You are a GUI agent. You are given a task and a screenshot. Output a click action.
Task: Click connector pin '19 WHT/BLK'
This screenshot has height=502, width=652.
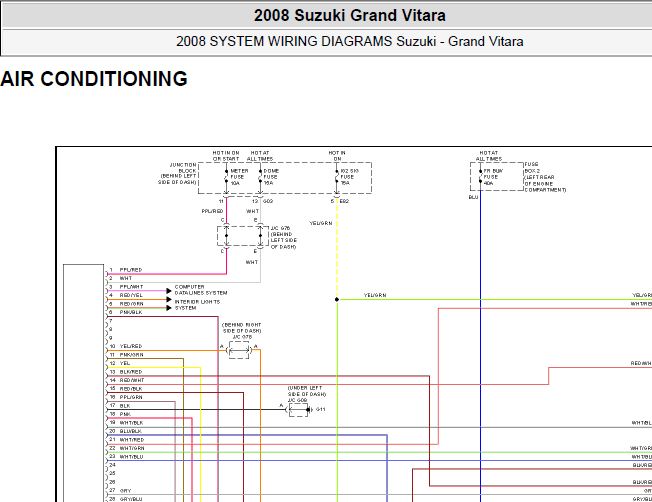(x=126, y=423)
